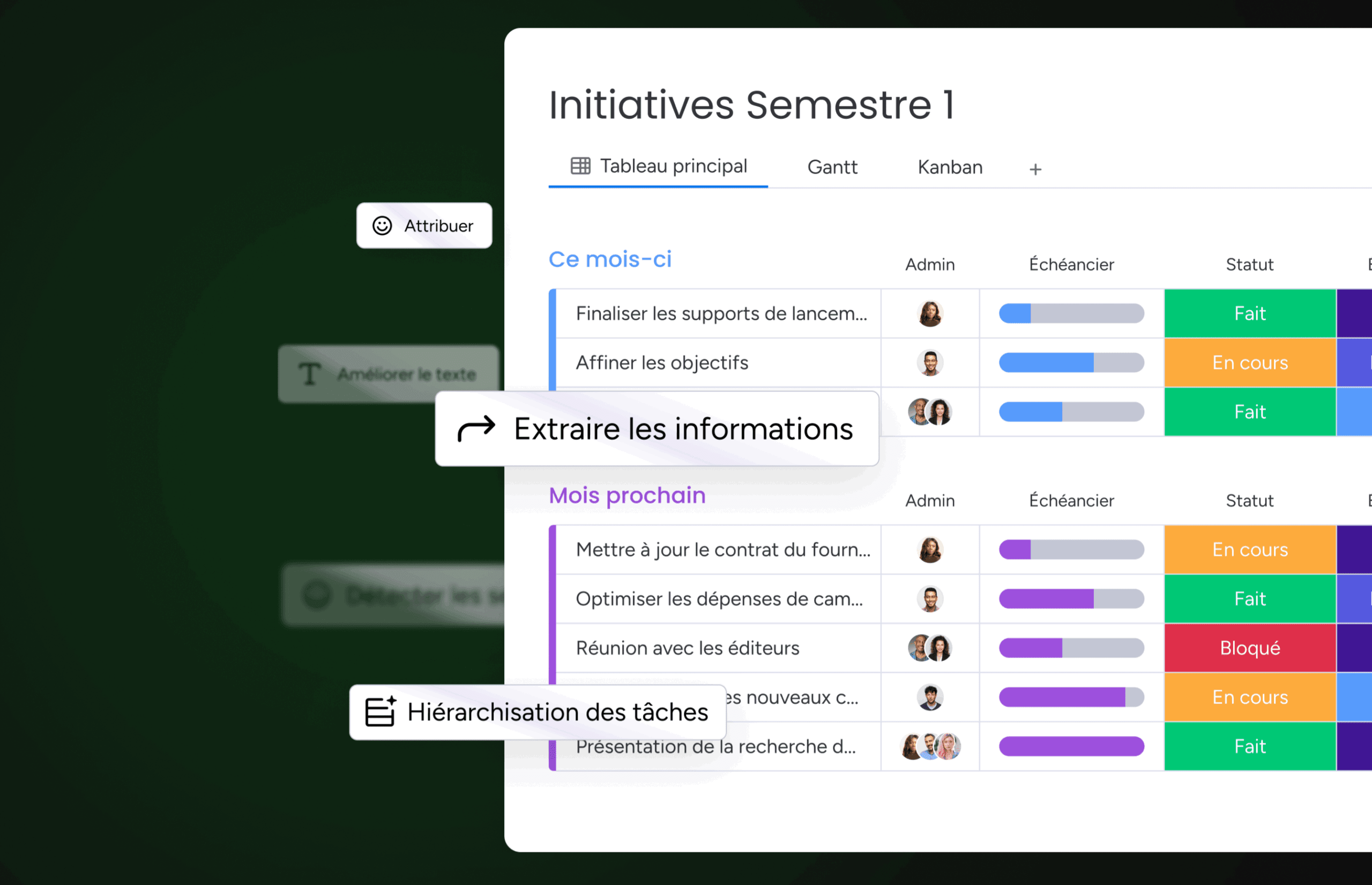Screen dimensions: 1372x885
Task: Collapse the Mois prochain group
Action: pos(627,496)
